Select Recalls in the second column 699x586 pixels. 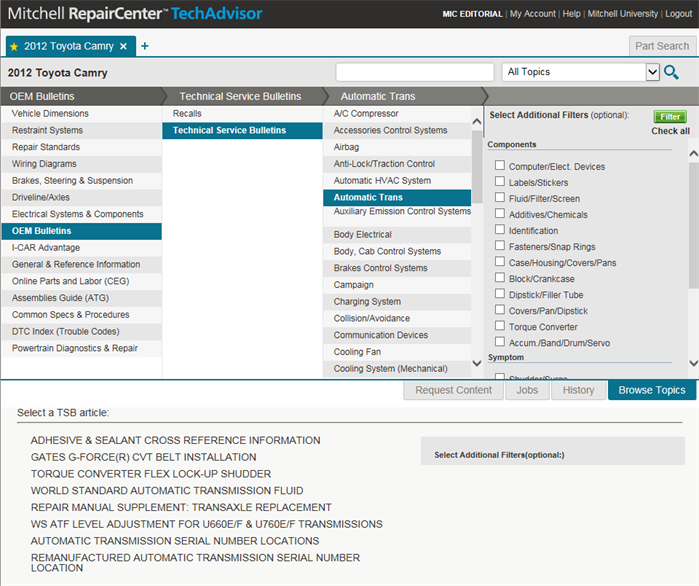pyautogui.click(x=242, y=114)
